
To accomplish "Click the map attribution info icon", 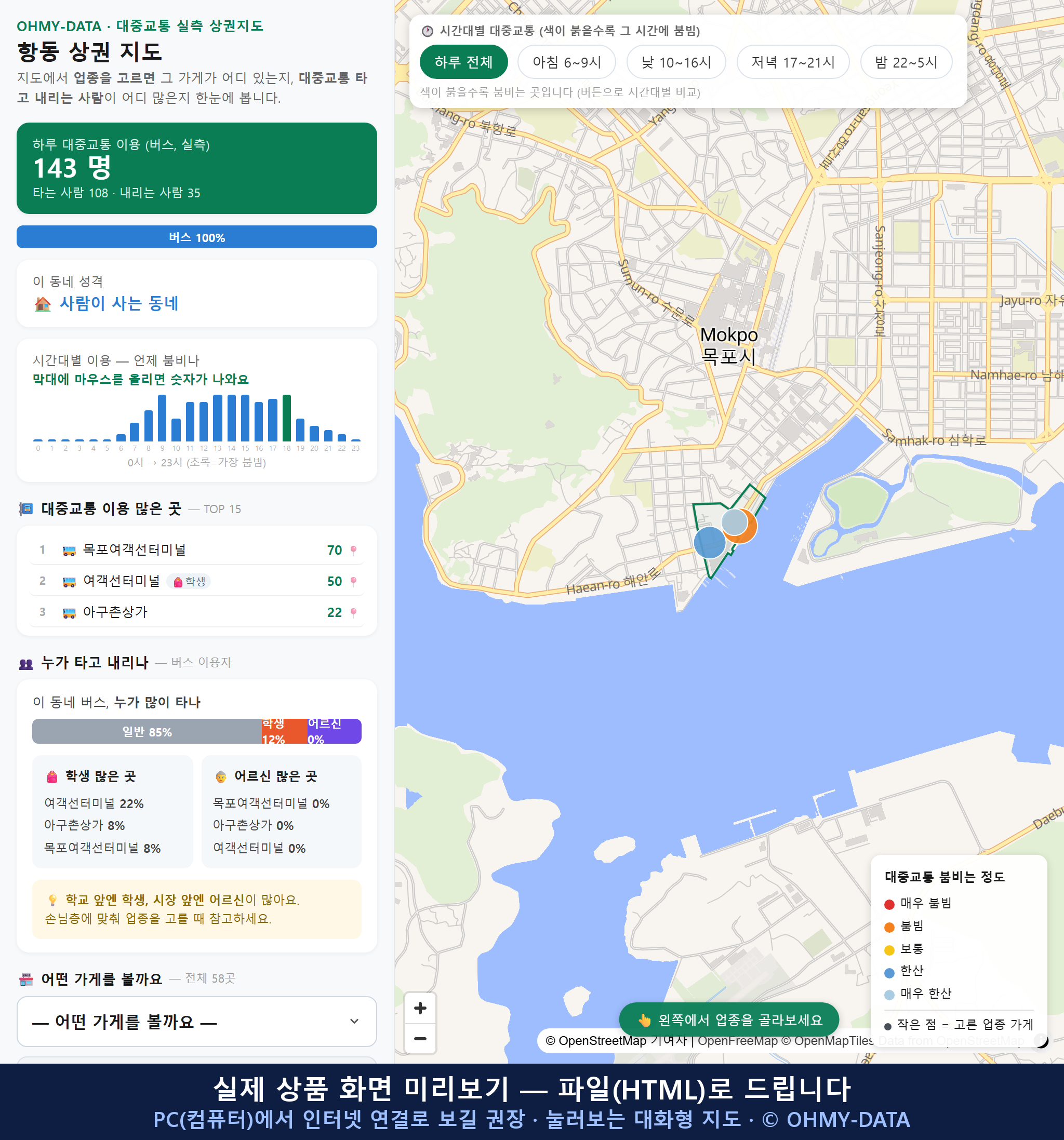I will [x=1041, y=1040].
